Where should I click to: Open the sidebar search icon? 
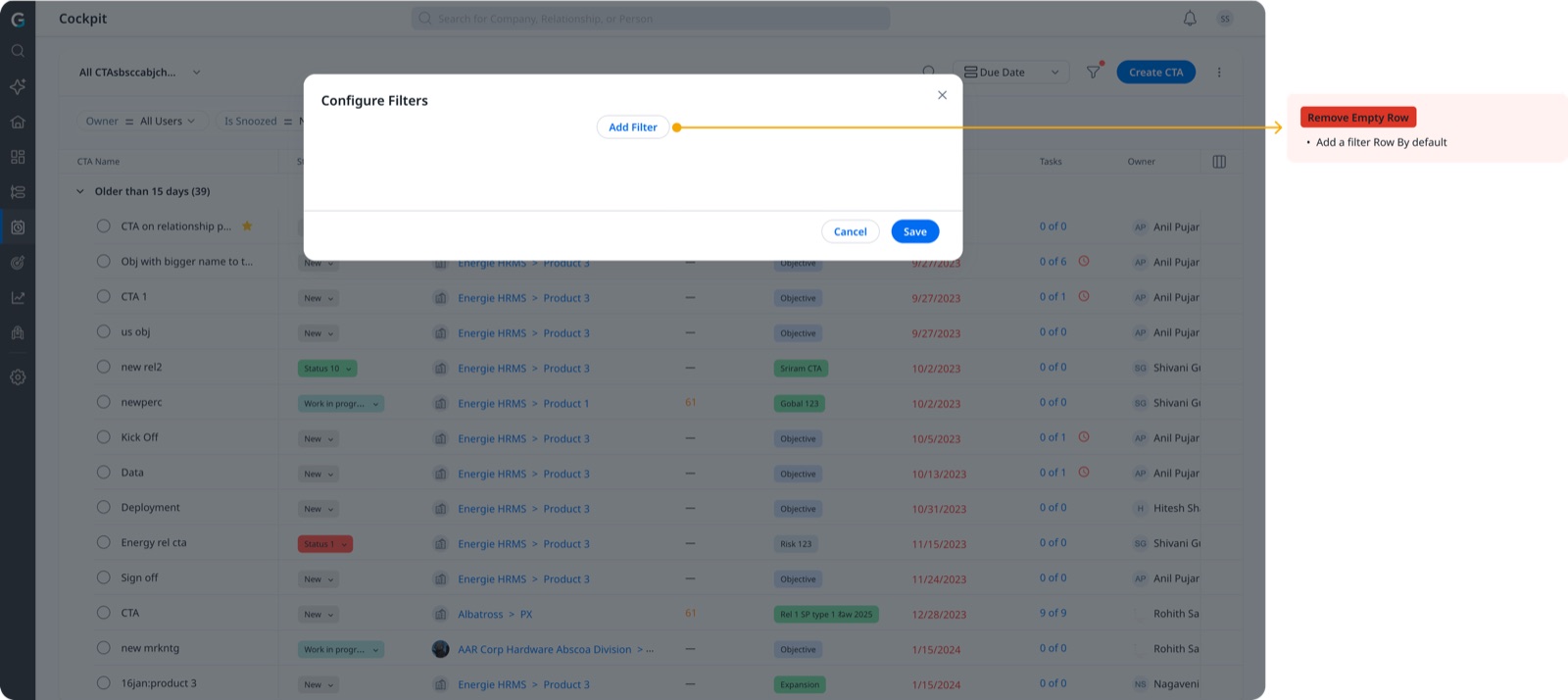(18, 51)
